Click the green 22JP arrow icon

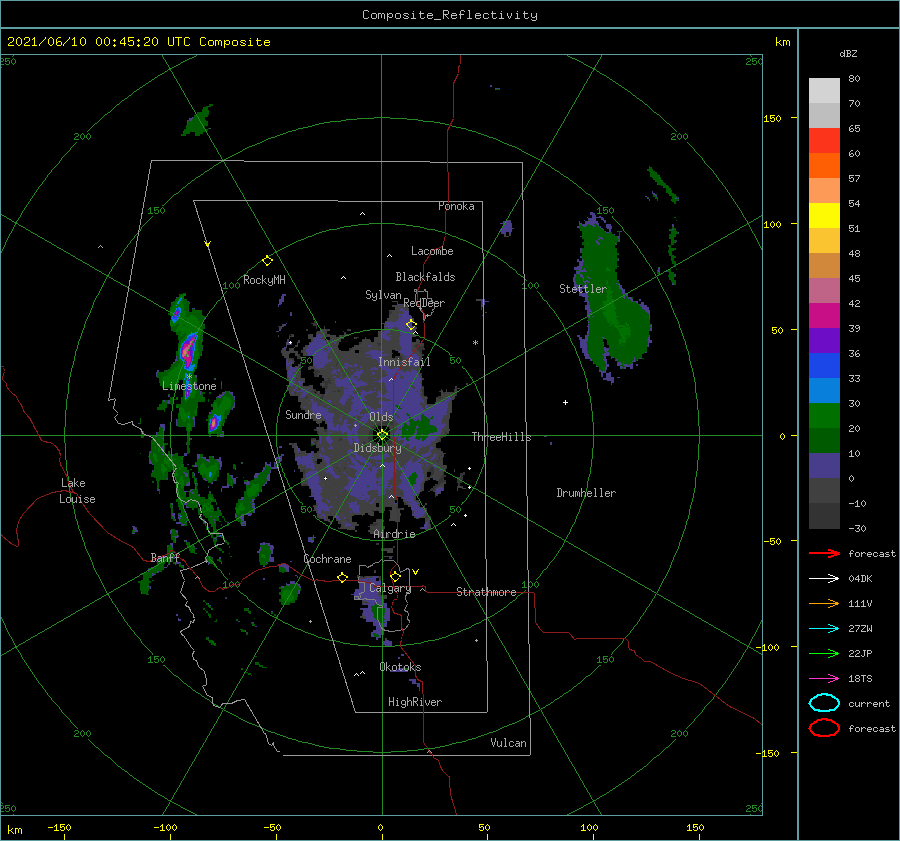tap(824, 653)
